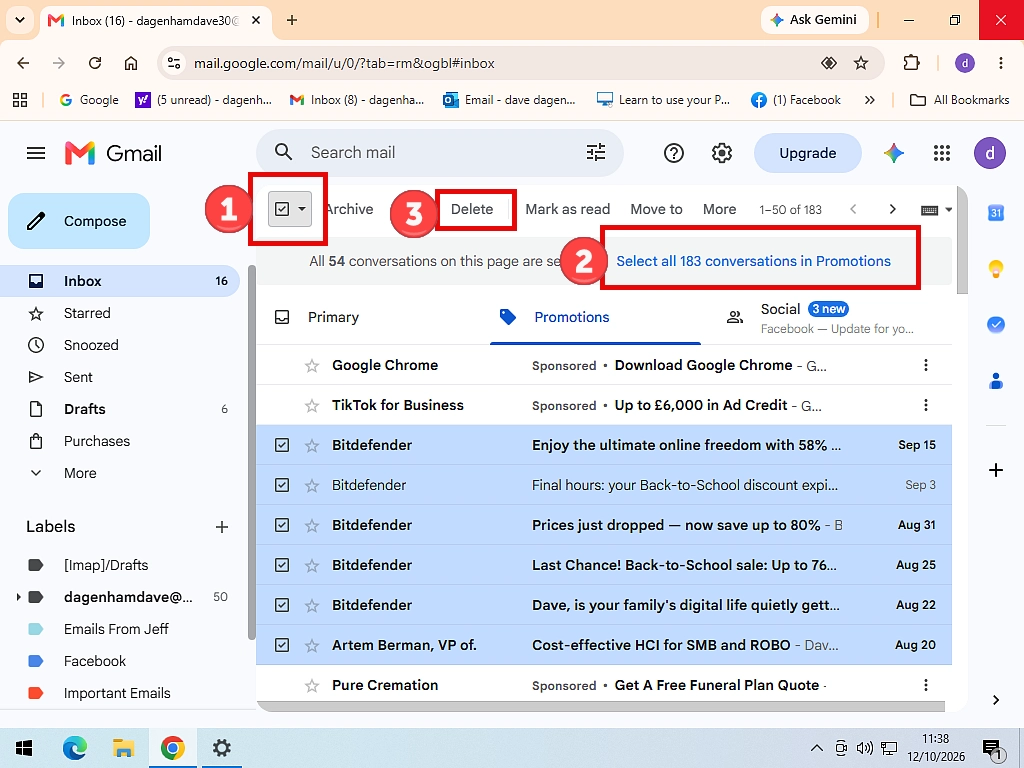
Task: Open Tasks icon in side panel
Action: click(x=996, y=325)
